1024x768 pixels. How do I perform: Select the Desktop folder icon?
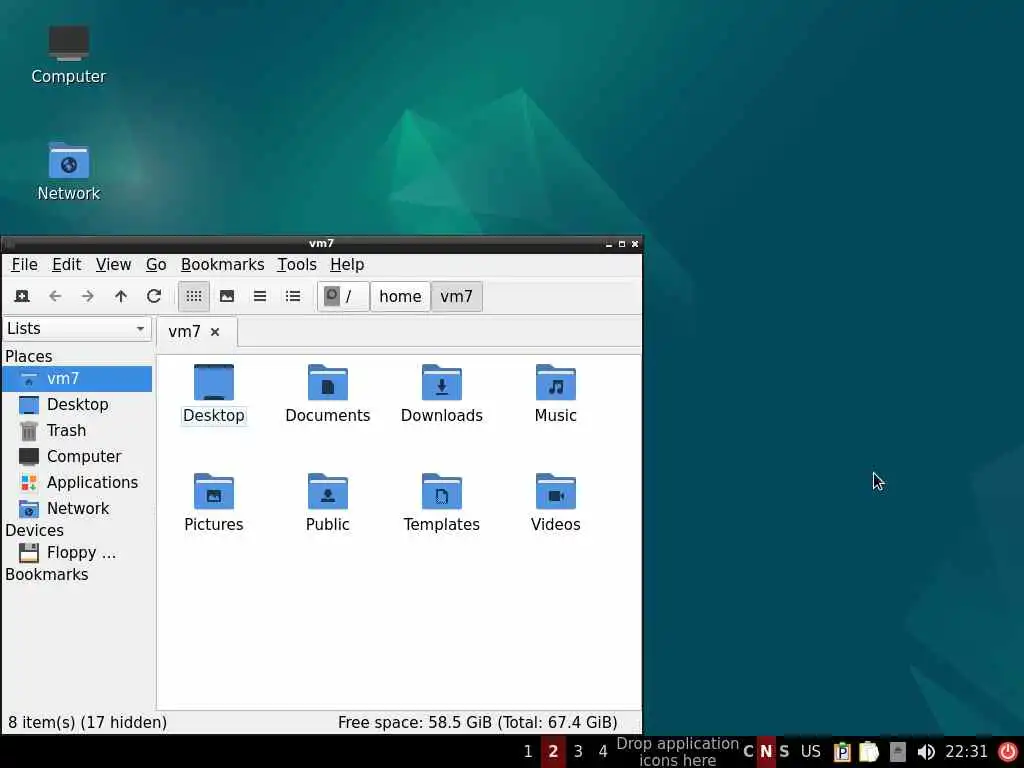[x=214, y=394]
